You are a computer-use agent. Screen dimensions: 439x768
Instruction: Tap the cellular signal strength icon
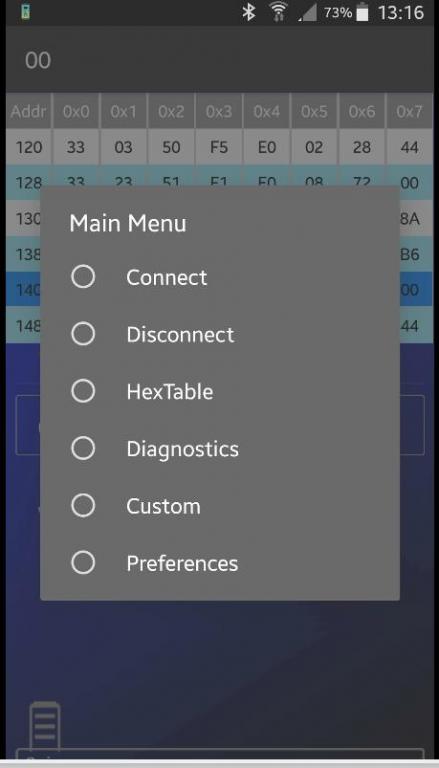308,13
